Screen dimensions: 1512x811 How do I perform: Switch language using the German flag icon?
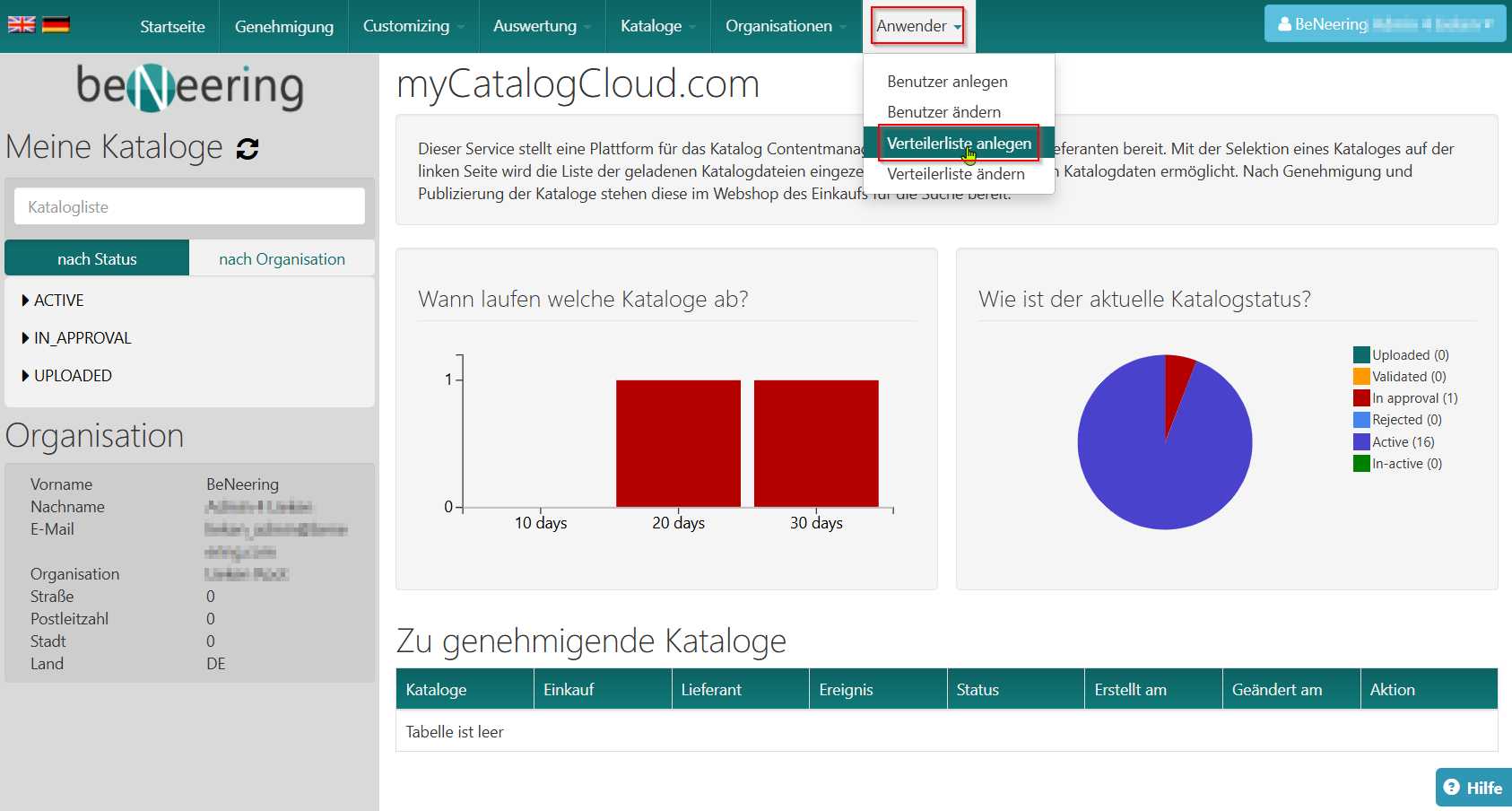point(56,25)
